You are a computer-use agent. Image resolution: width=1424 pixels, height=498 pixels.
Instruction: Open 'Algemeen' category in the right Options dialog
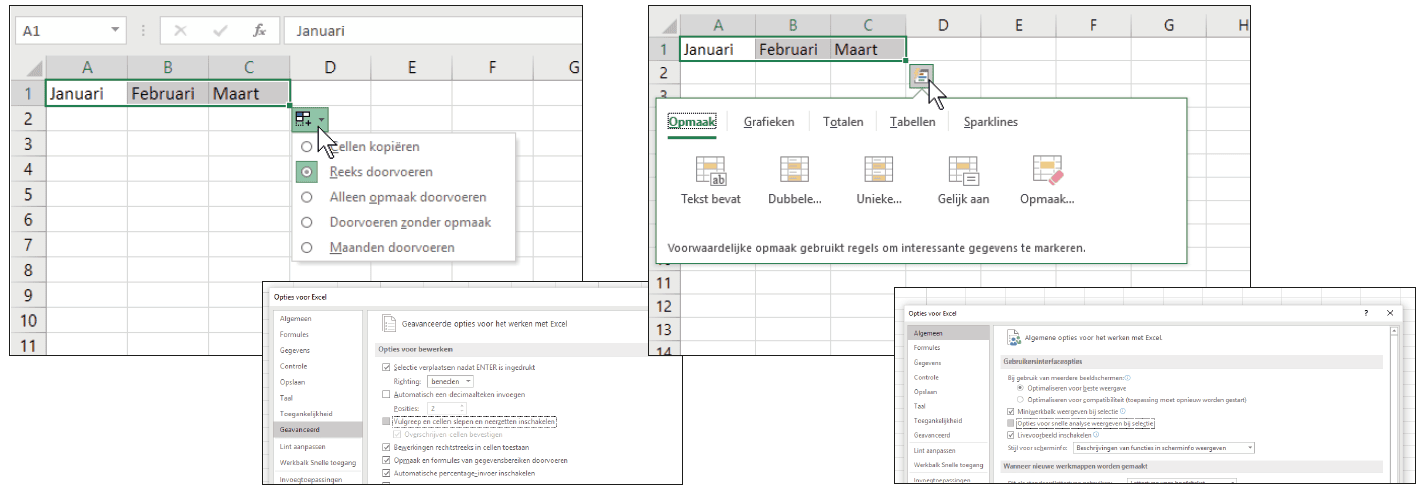click(x=948, y=333)
